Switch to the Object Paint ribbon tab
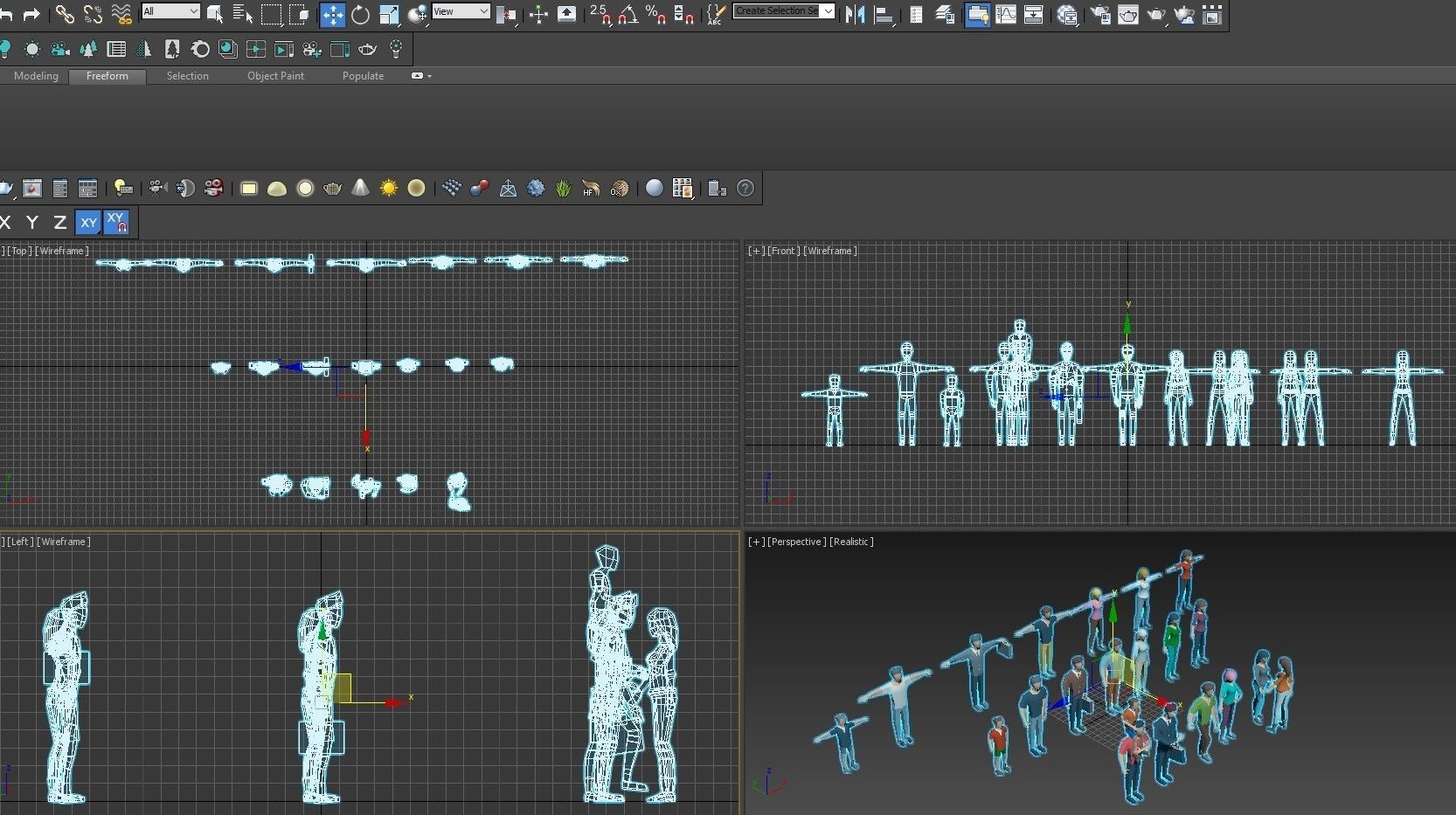 coord(275,76)
